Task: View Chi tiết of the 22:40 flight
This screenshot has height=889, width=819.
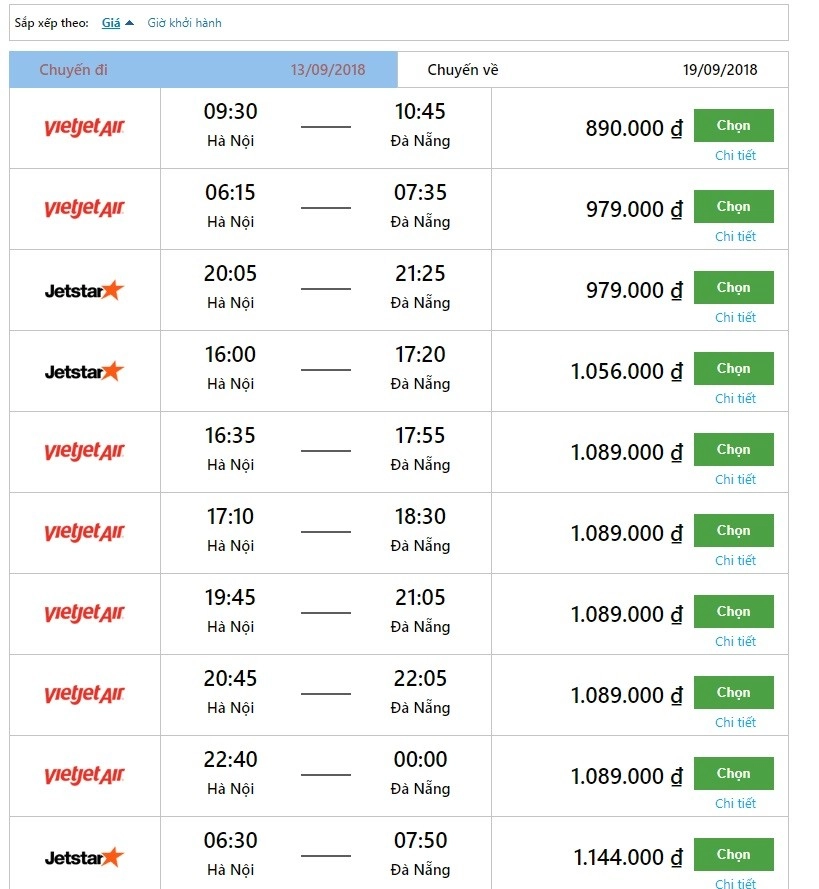Action: pyautogui.click(x=735, y=803)
